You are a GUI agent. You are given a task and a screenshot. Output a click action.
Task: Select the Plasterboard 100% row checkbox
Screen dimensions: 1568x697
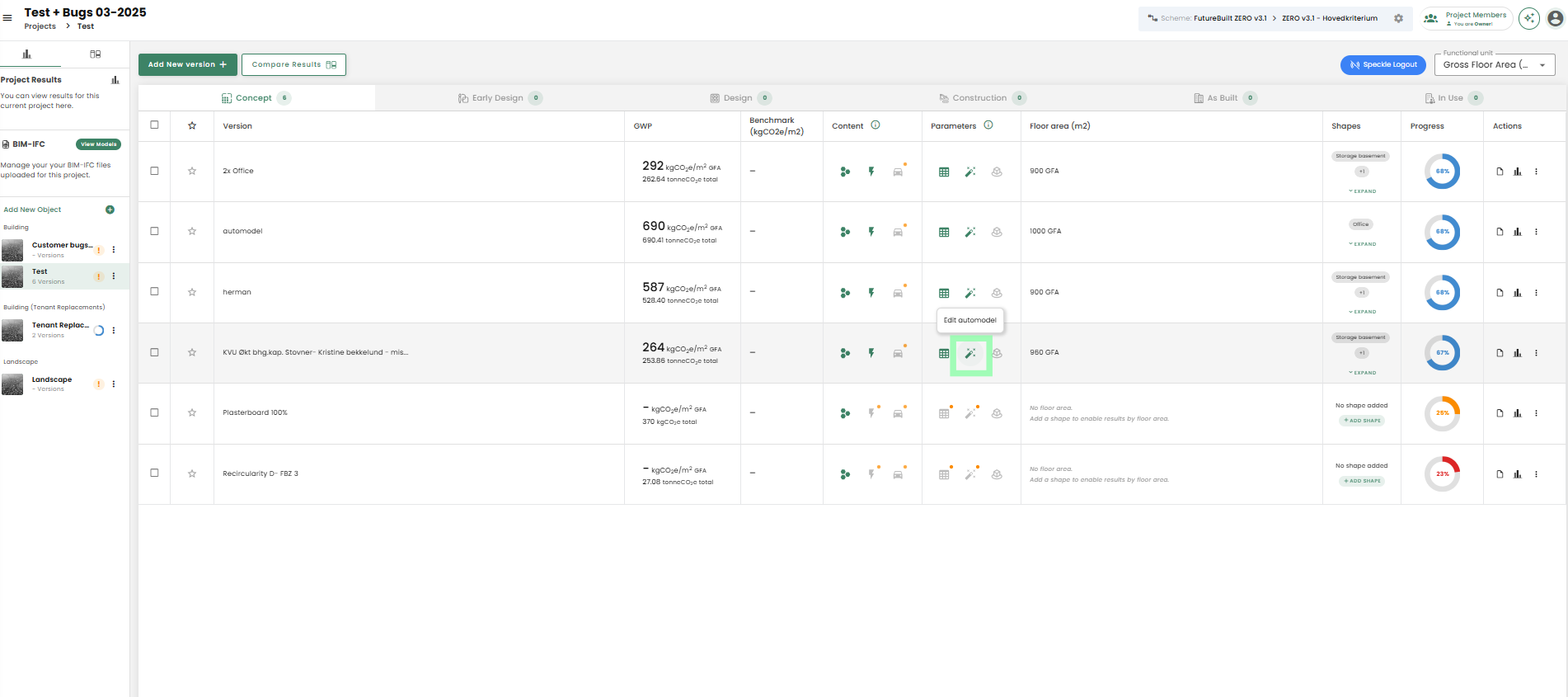click(154, 412)
